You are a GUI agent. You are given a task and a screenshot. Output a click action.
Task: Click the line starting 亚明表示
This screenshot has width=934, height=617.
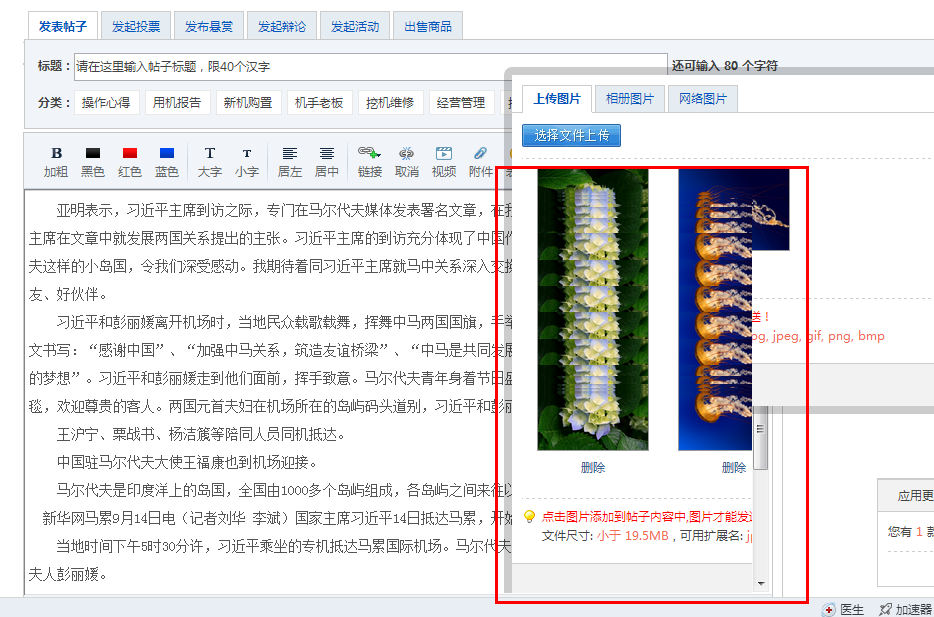point(285,210)
